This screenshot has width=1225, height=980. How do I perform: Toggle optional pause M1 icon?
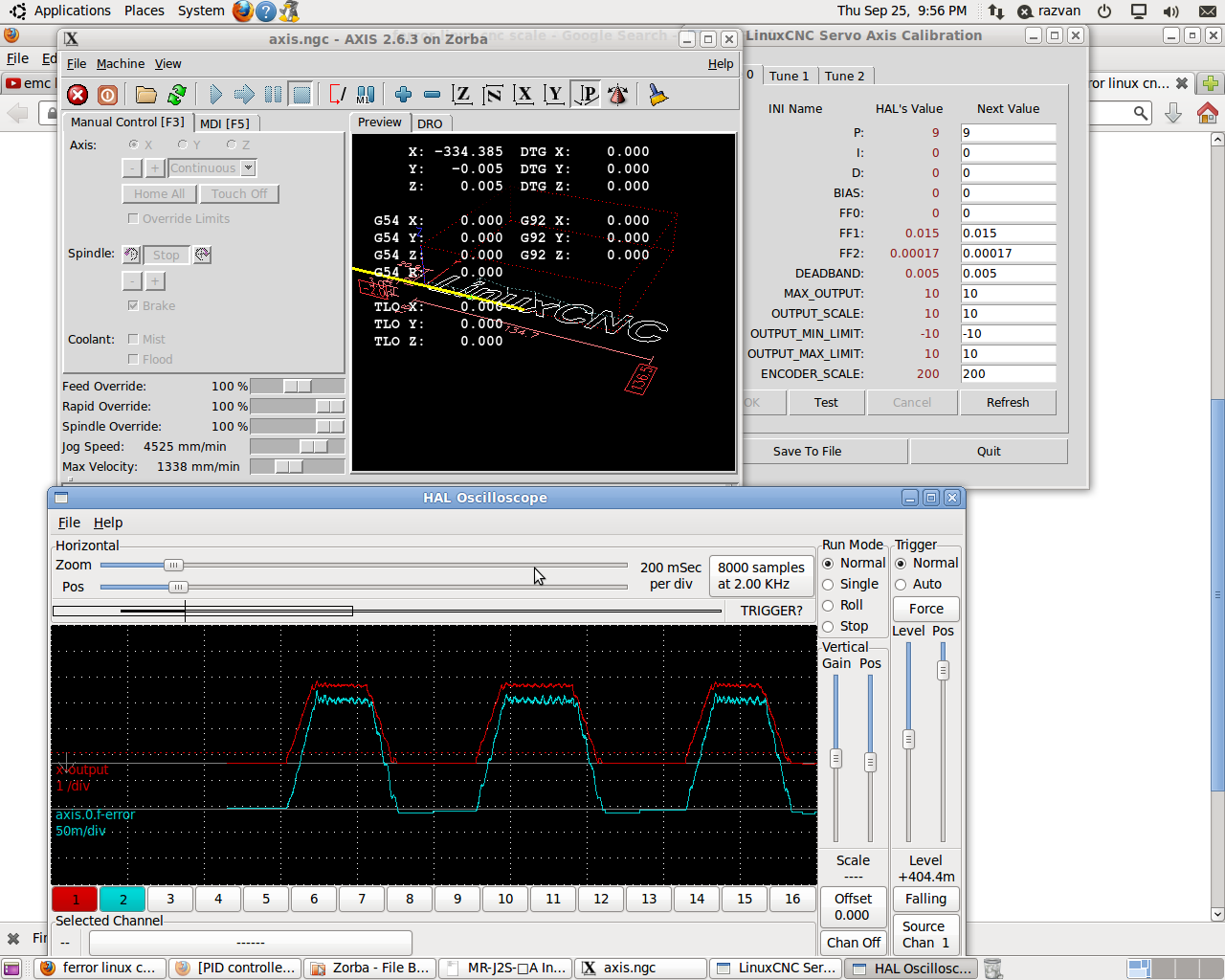pyautogui.click(x=366, y=95)
